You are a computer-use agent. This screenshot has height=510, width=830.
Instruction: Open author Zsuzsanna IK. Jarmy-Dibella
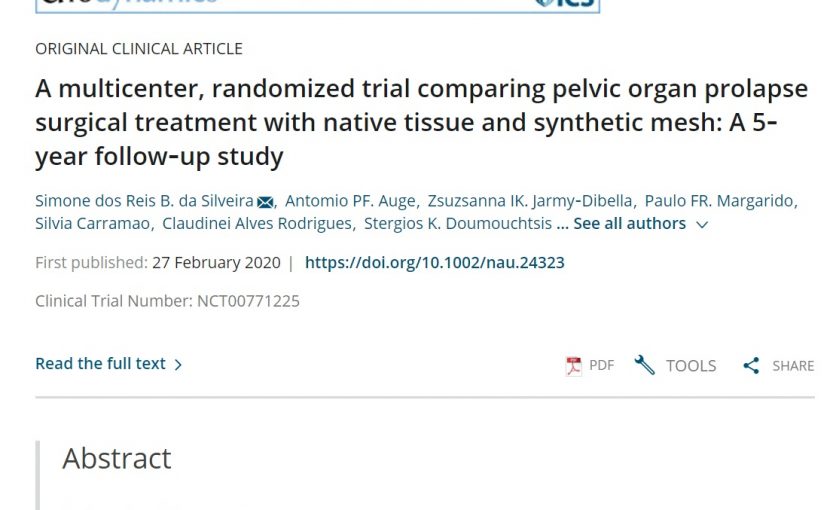tap(530, 201)
